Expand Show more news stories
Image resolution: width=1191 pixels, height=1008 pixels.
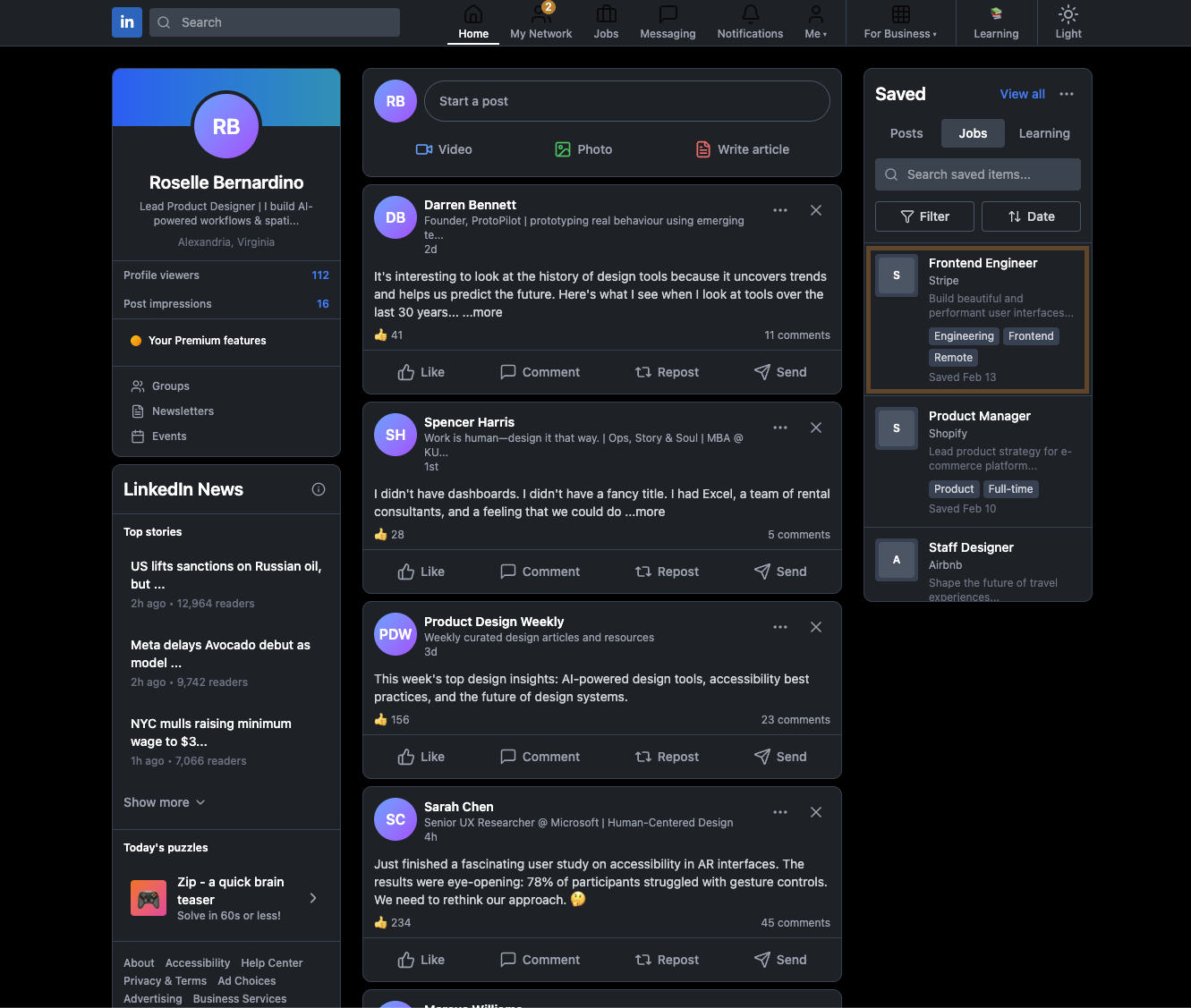pyautogui.click(x=165, y=802)
